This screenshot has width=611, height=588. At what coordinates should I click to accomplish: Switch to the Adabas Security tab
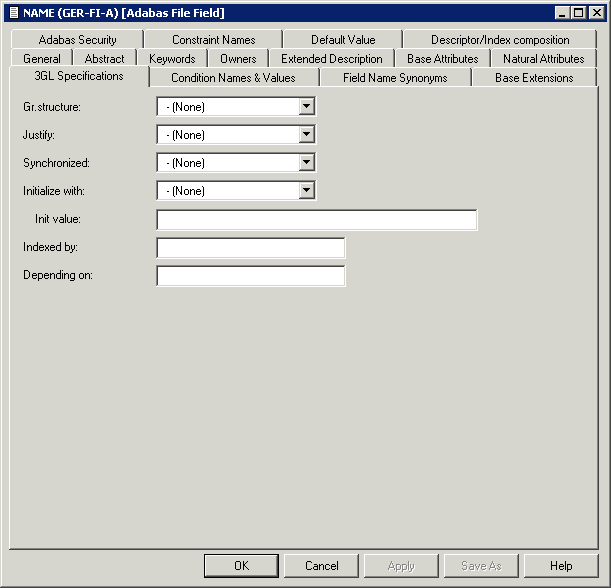[x=77, y=40]
